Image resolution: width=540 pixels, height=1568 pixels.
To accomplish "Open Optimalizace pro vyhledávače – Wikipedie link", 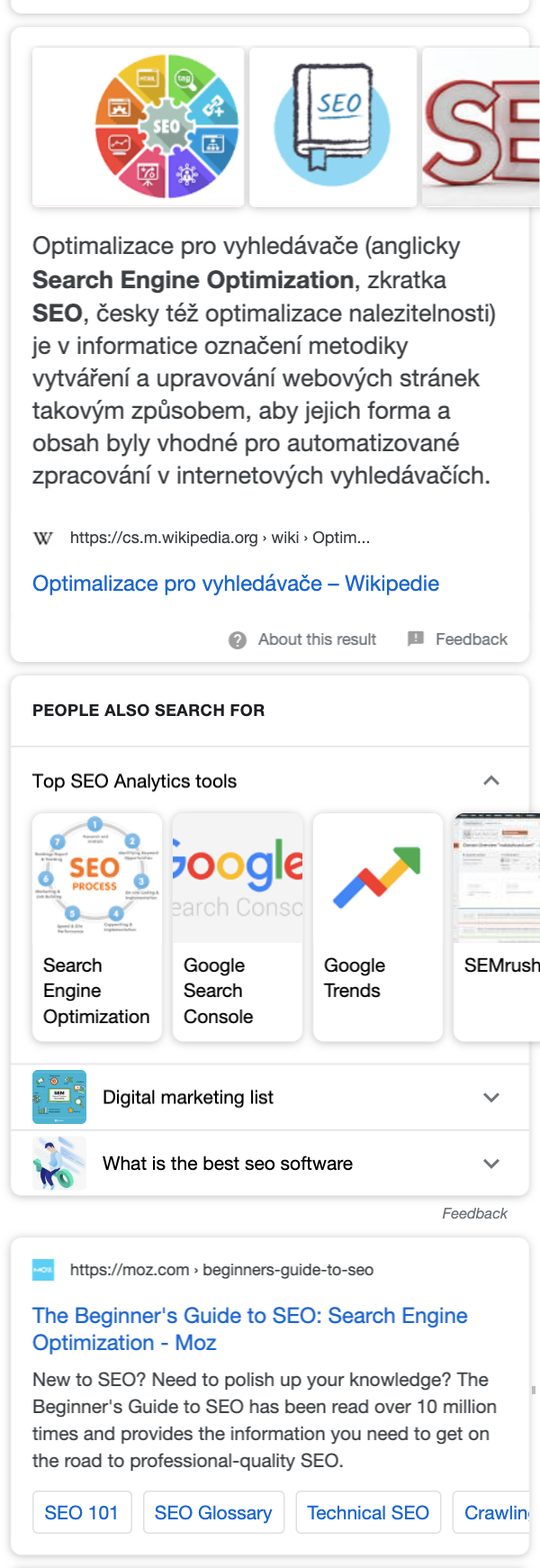I will pos(236,584).
